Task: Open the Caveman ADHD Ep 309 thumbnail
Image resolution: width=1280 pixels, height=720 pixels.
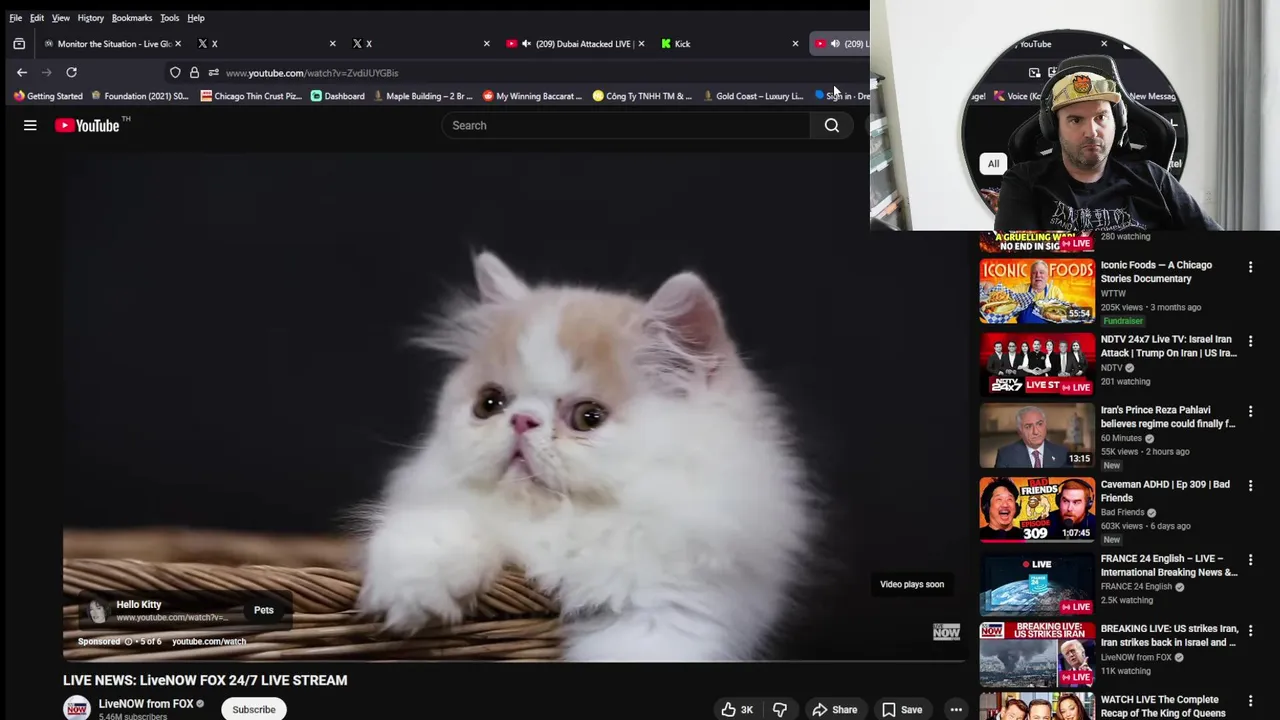Action: [x=1037, y=509]
